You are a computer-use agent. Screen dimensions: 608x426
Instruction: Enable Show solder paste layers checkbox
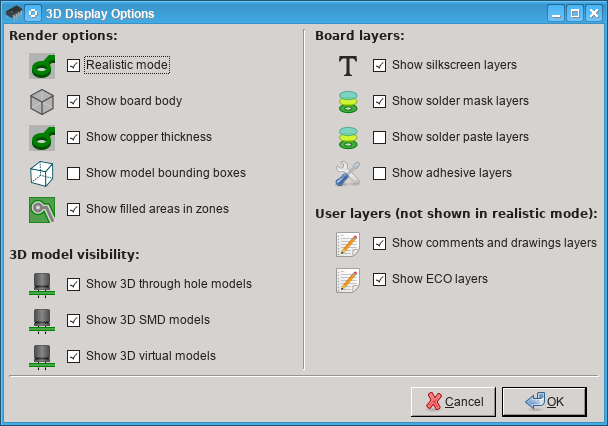(x=379, y=137)
